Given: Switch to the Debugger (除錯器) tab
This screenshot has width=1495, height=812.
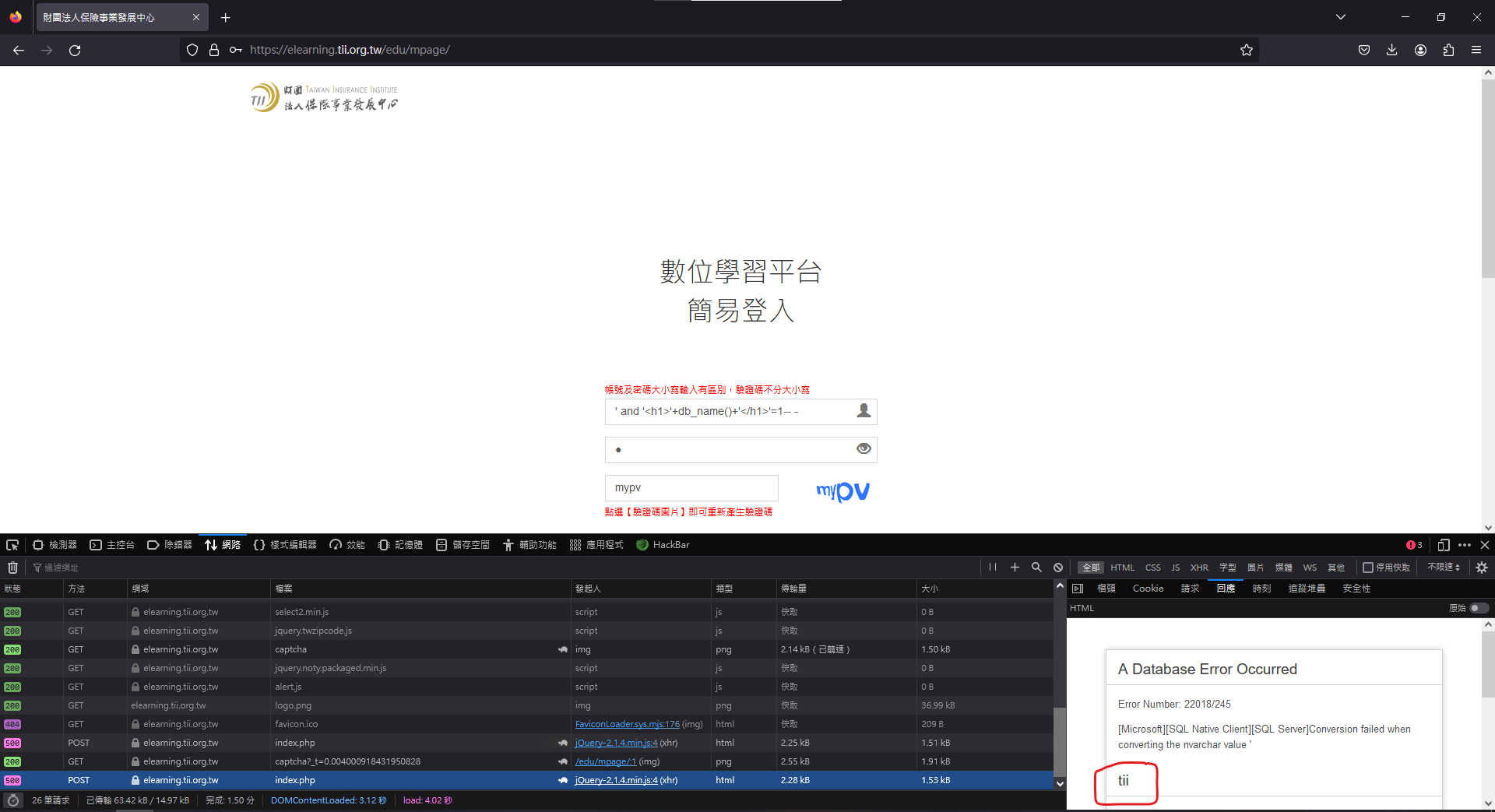Looking at the screenshot, I should coord(170,545).
